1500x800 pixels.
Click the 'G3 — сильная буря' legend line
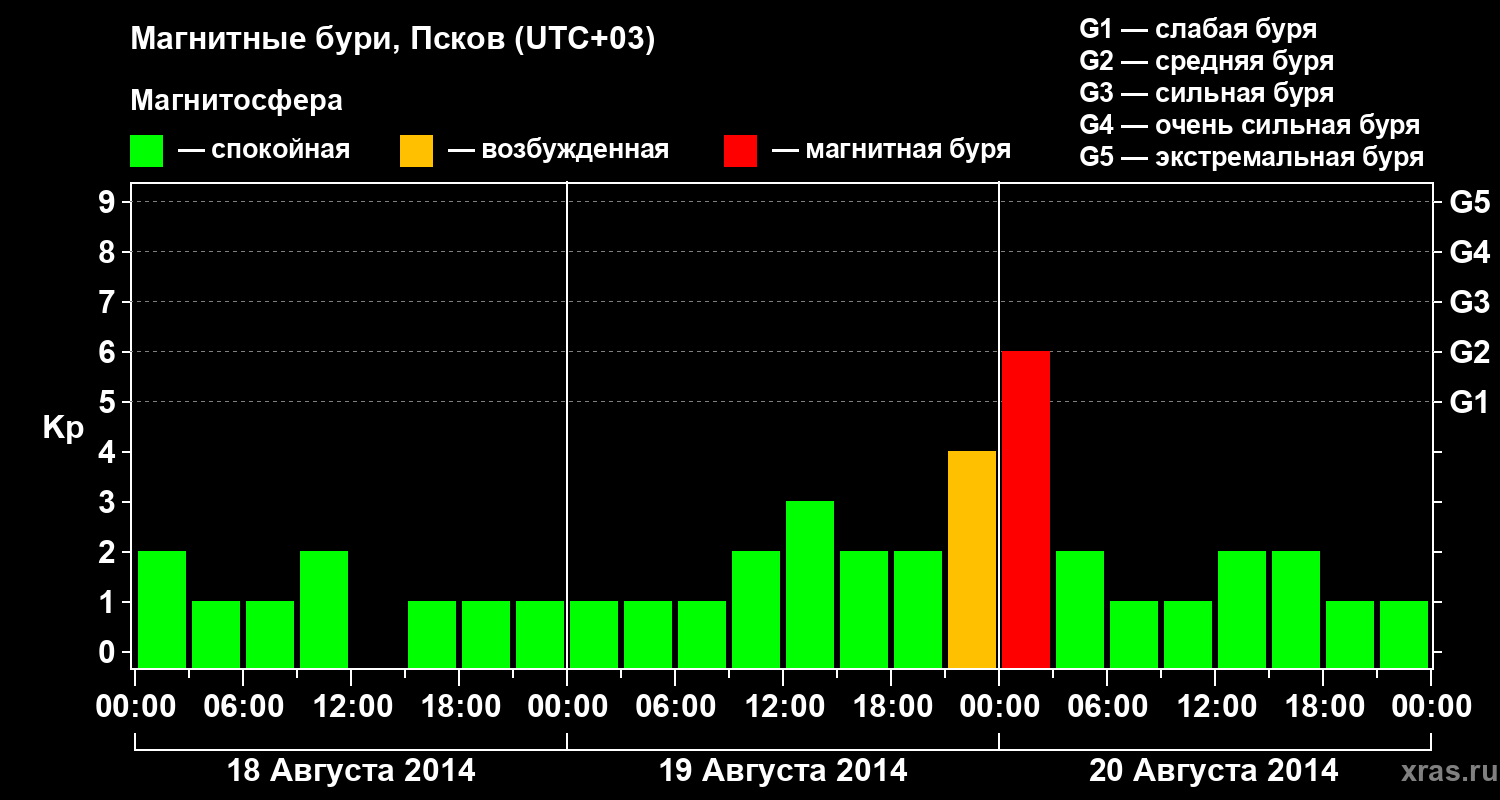click(1207, 93)
